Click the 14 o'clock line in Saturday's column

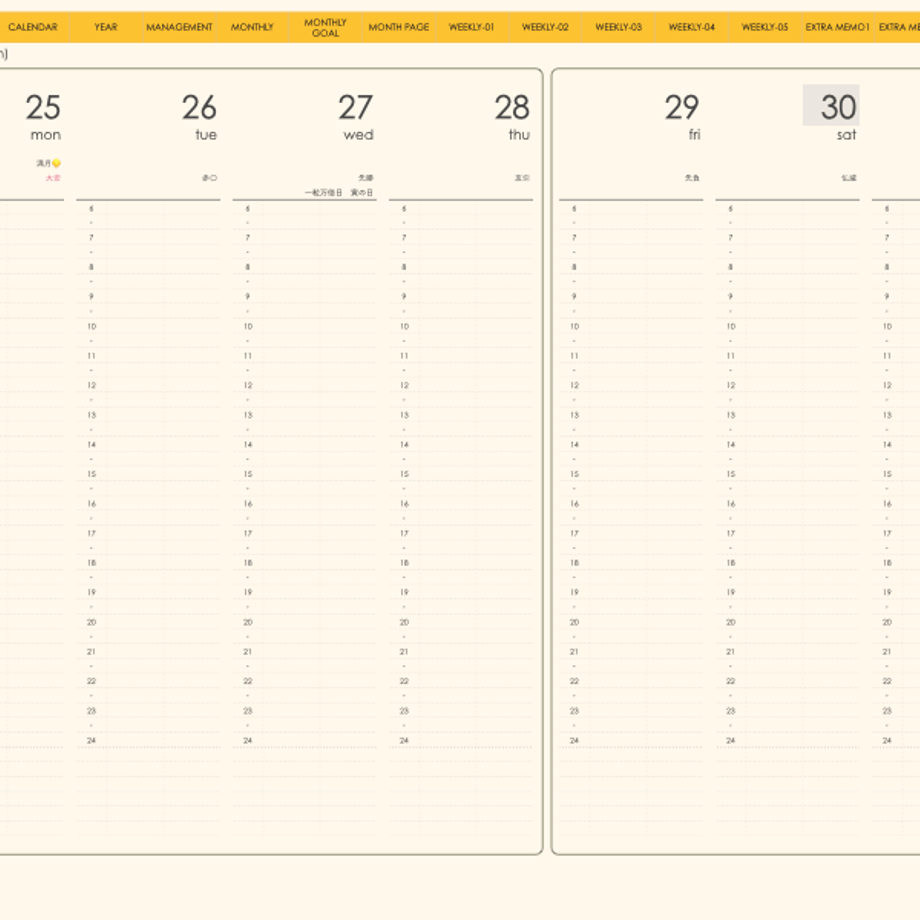point(787,445)
